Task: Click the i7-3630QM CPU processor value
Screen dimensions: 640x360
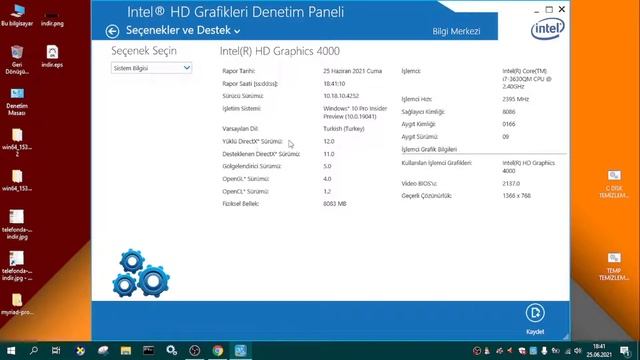Action: tap(527, 79)
